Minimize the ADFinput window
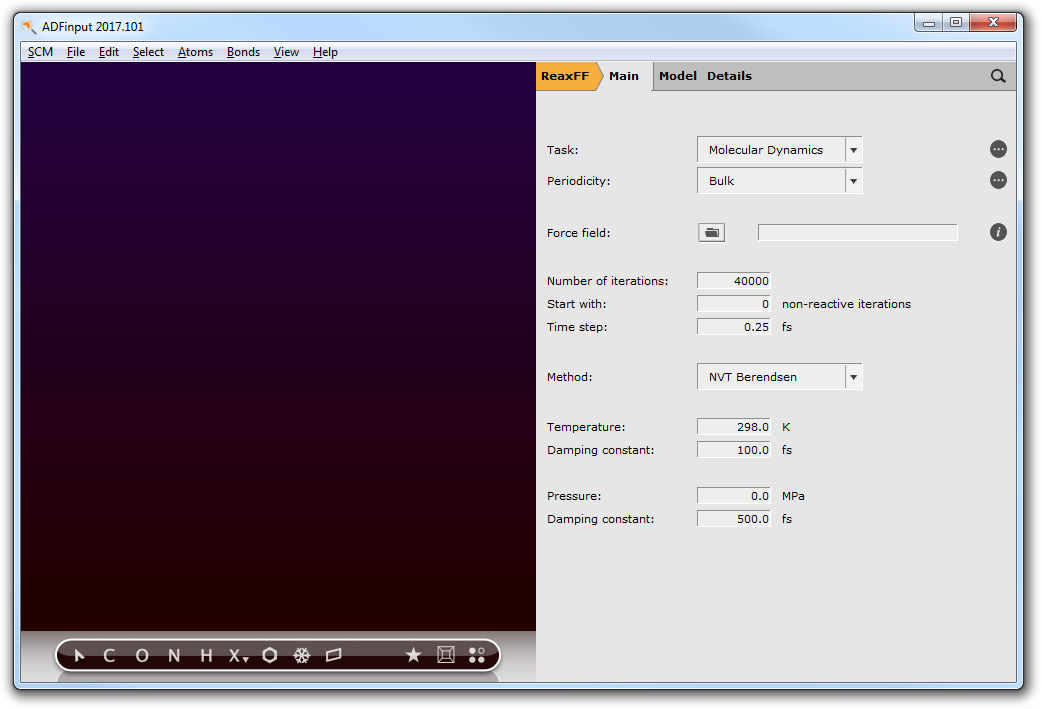Screen dimensions: 1042x709 click(929, 23)
